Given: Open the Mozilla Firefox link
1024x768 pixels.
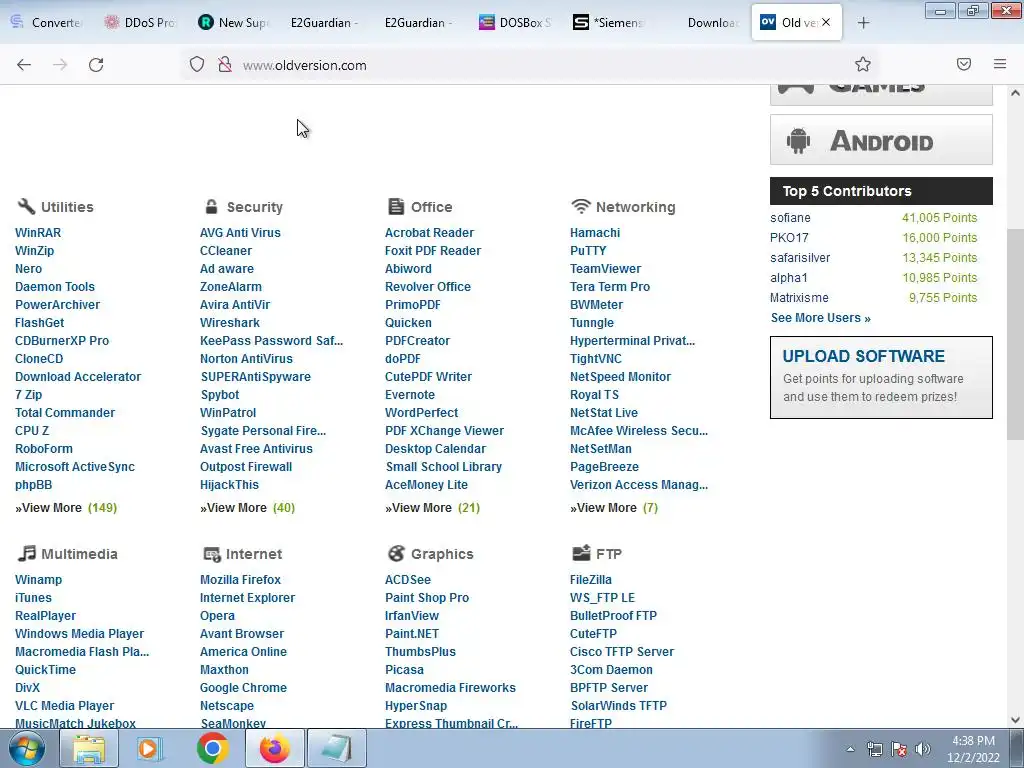Looking at the screenshot, I should [x=240, y=580].
